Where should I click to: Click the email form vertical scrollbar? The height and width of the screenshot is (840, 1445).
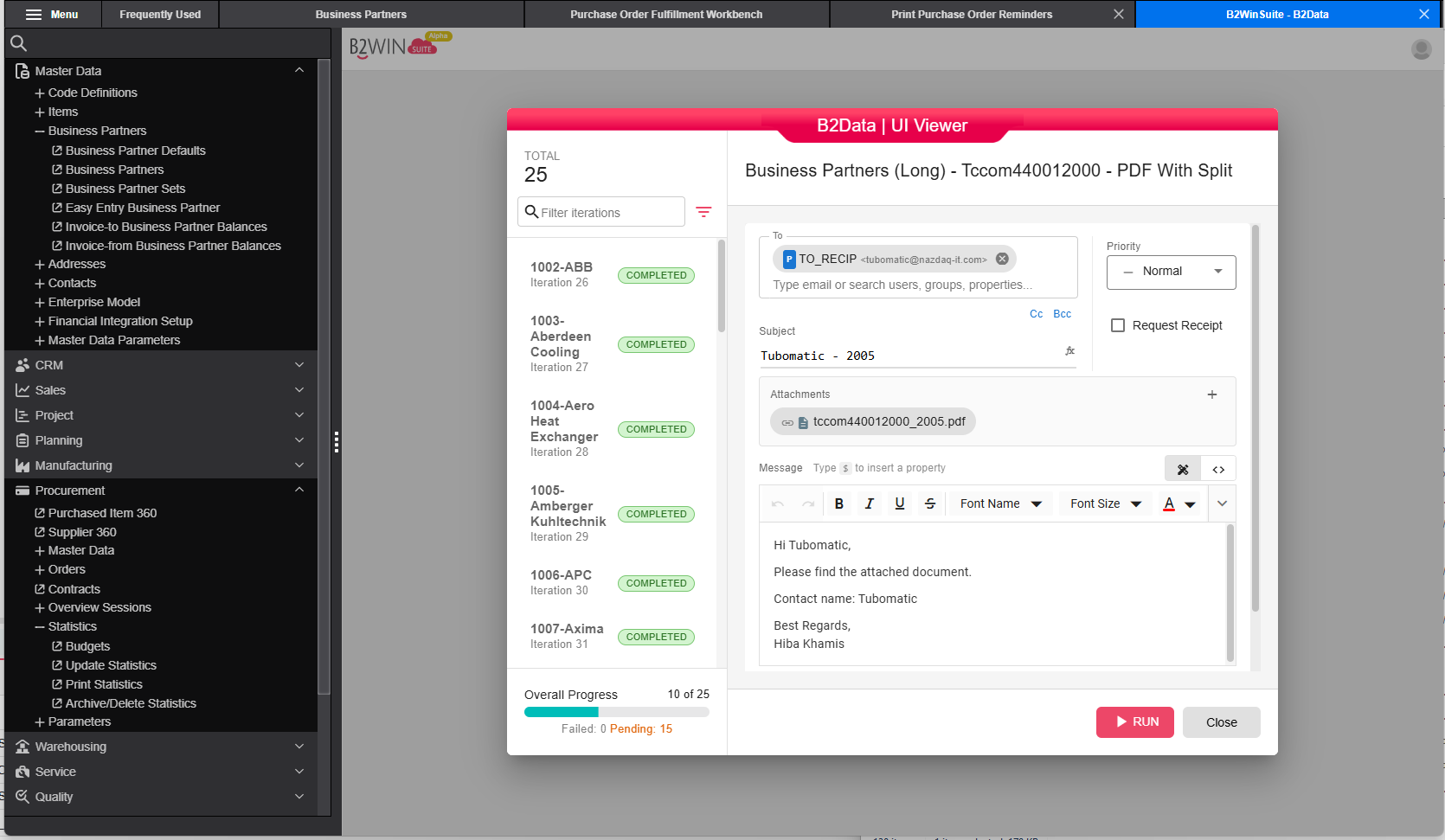click(x=1255, y=419)
